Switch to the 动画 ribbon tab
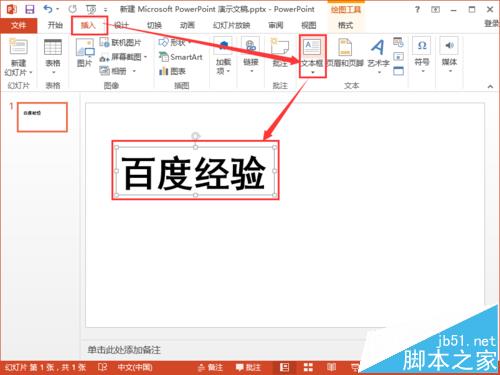The image size is (500, 375). click(x=187, y=25)
